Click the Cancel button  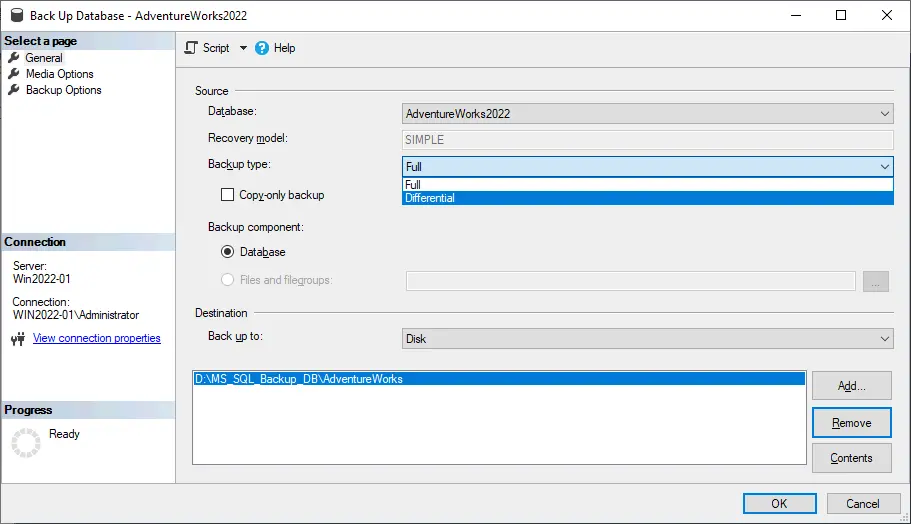863,504
